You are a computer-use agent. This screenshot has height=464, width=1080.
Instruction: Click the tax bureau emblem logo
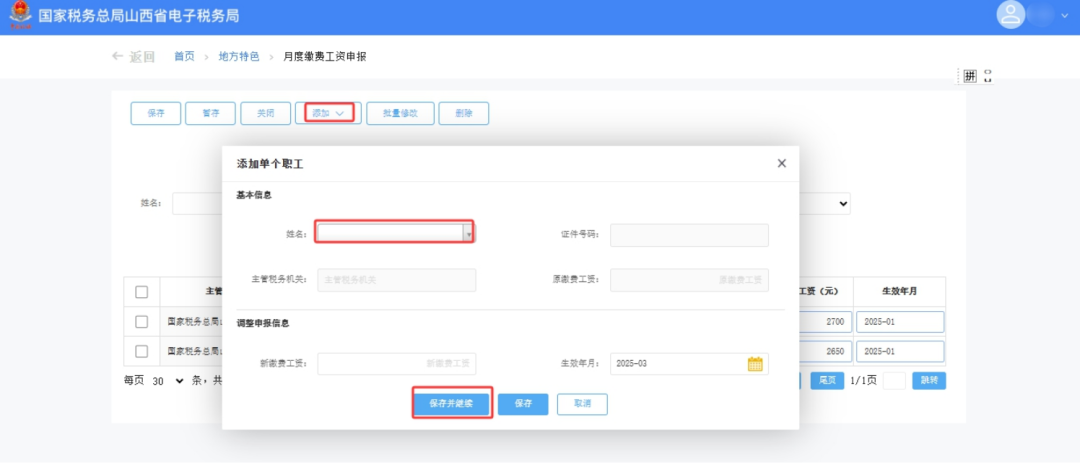coord(19,15)
